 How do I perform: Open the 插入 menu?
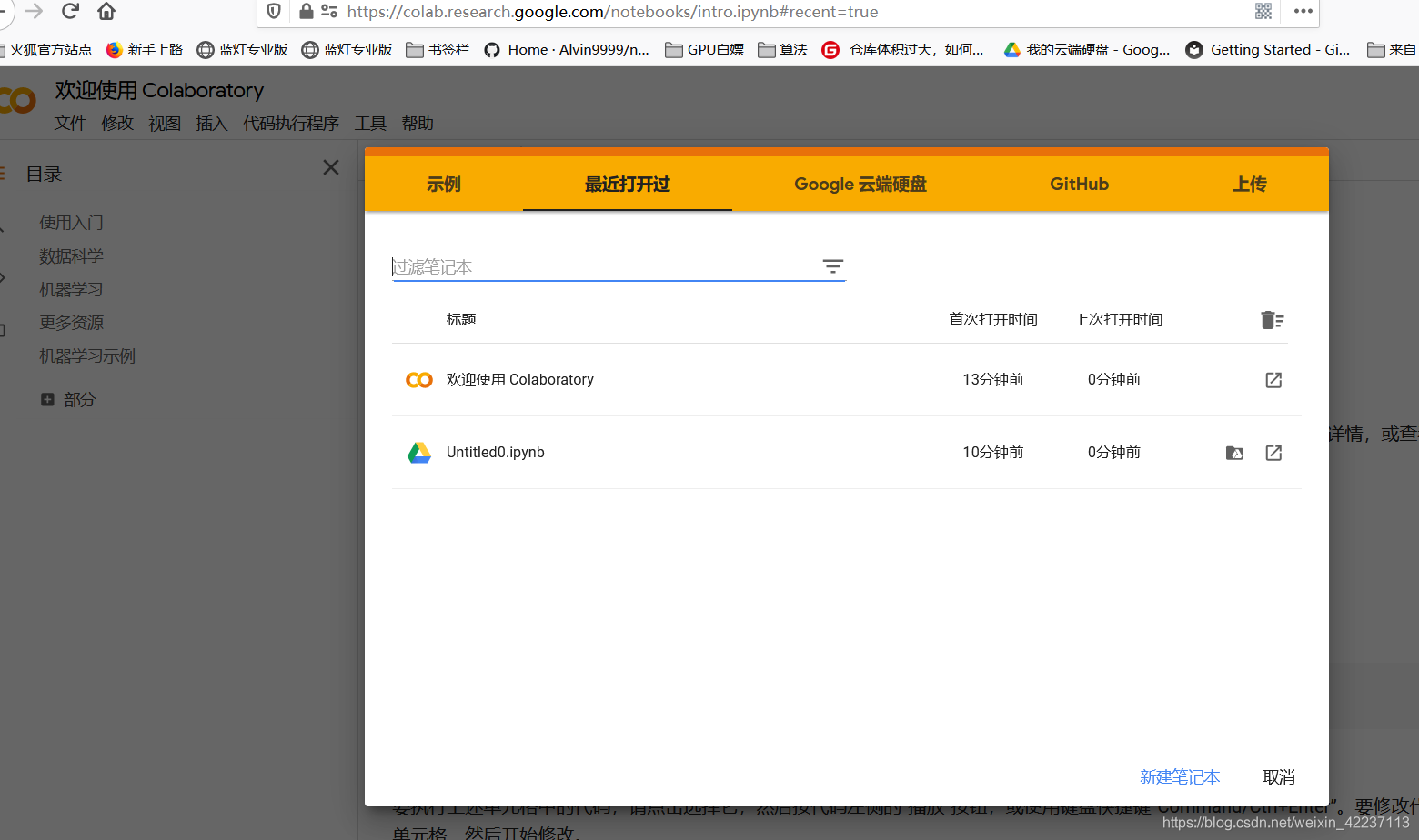pos(212,124)
